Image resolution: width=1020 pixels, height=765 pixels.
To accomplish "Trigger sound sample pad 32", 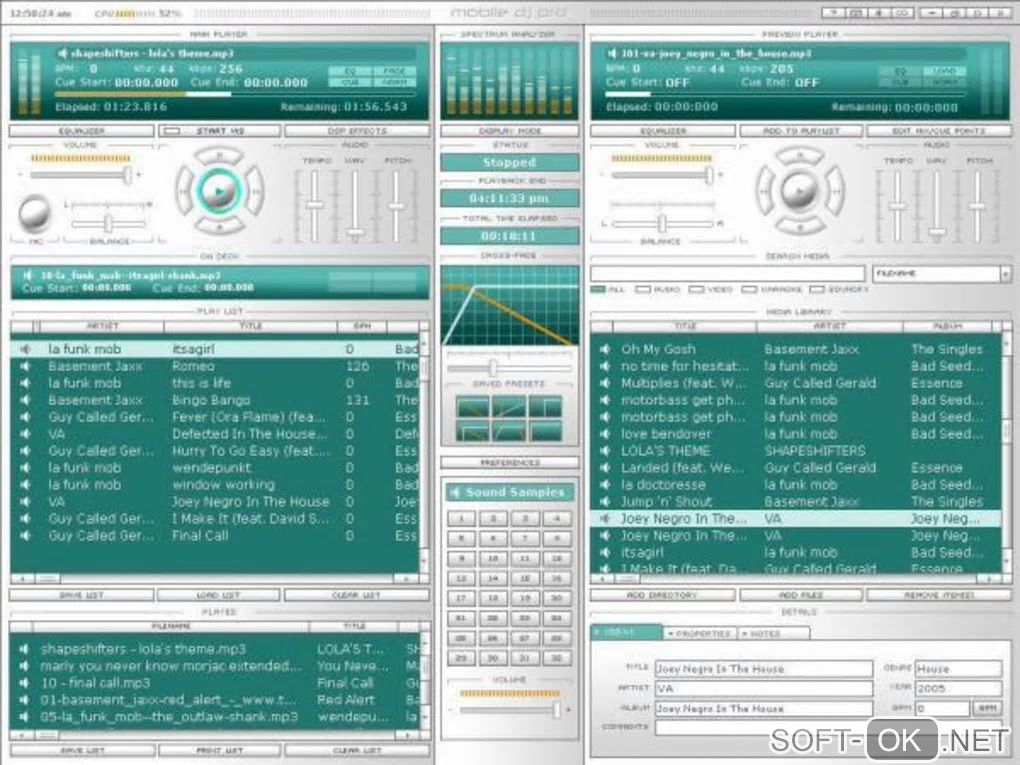I will [x=557, y=658].
